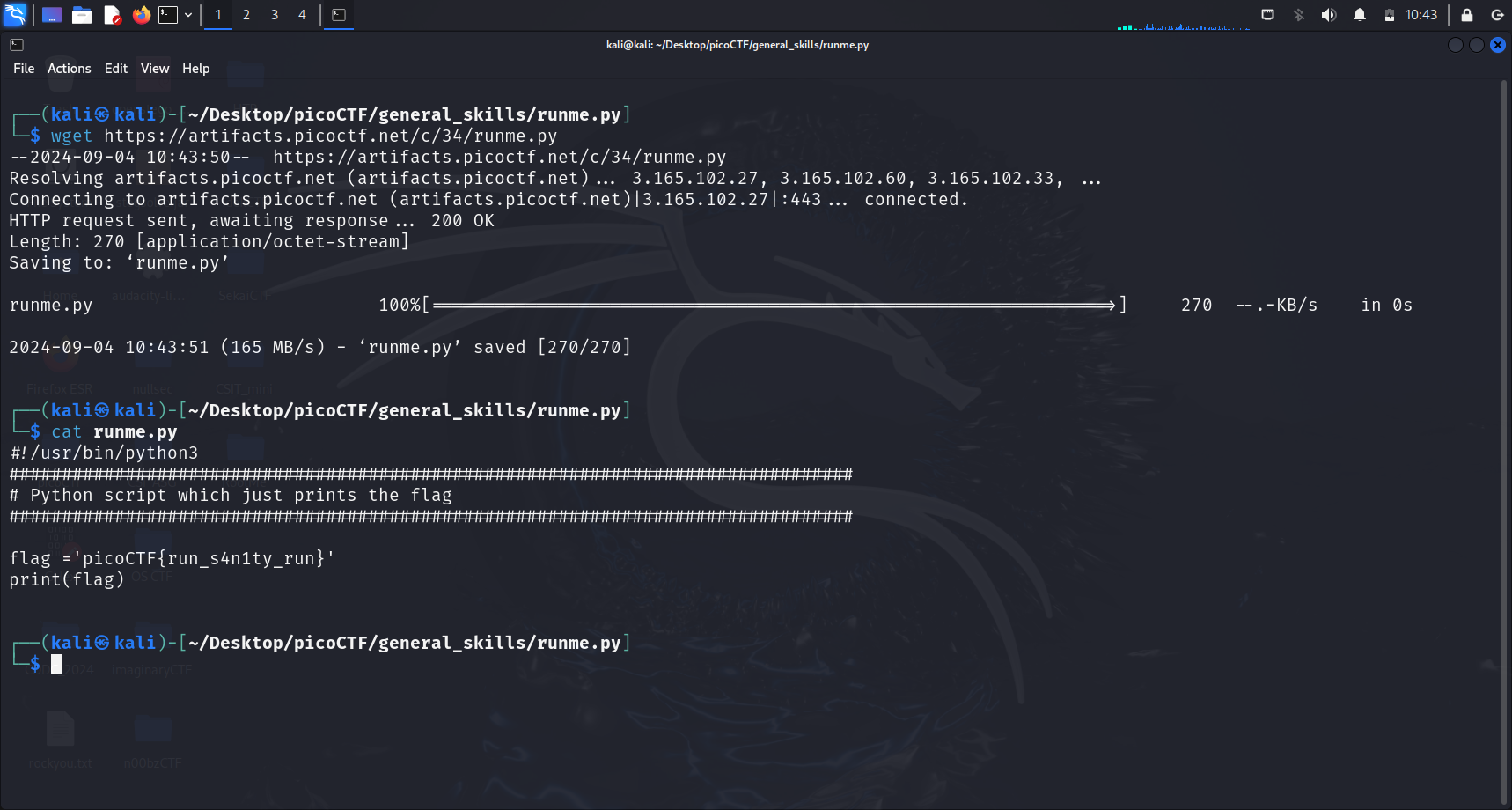Open the Actions menu
The height and width of the screenshot is (810, 1512).
click(70, 69)
